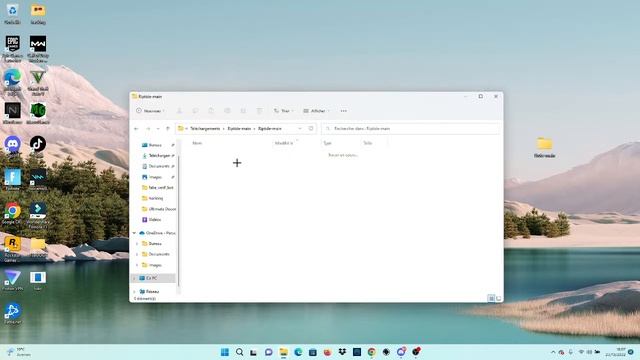Click the Share icon in Explorer toolbar

click(x=243, y=111)
